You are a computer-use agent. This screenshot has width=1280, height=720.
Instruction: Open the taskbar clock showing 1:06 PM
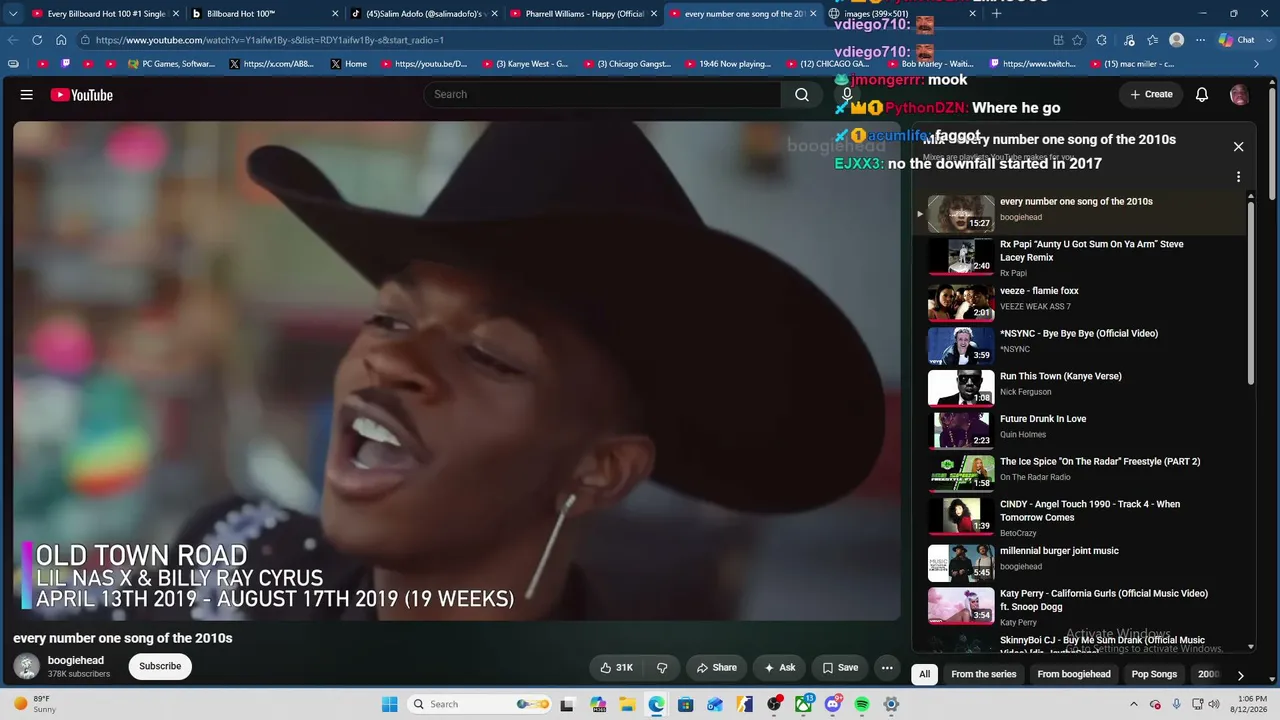coord(1248,704)
